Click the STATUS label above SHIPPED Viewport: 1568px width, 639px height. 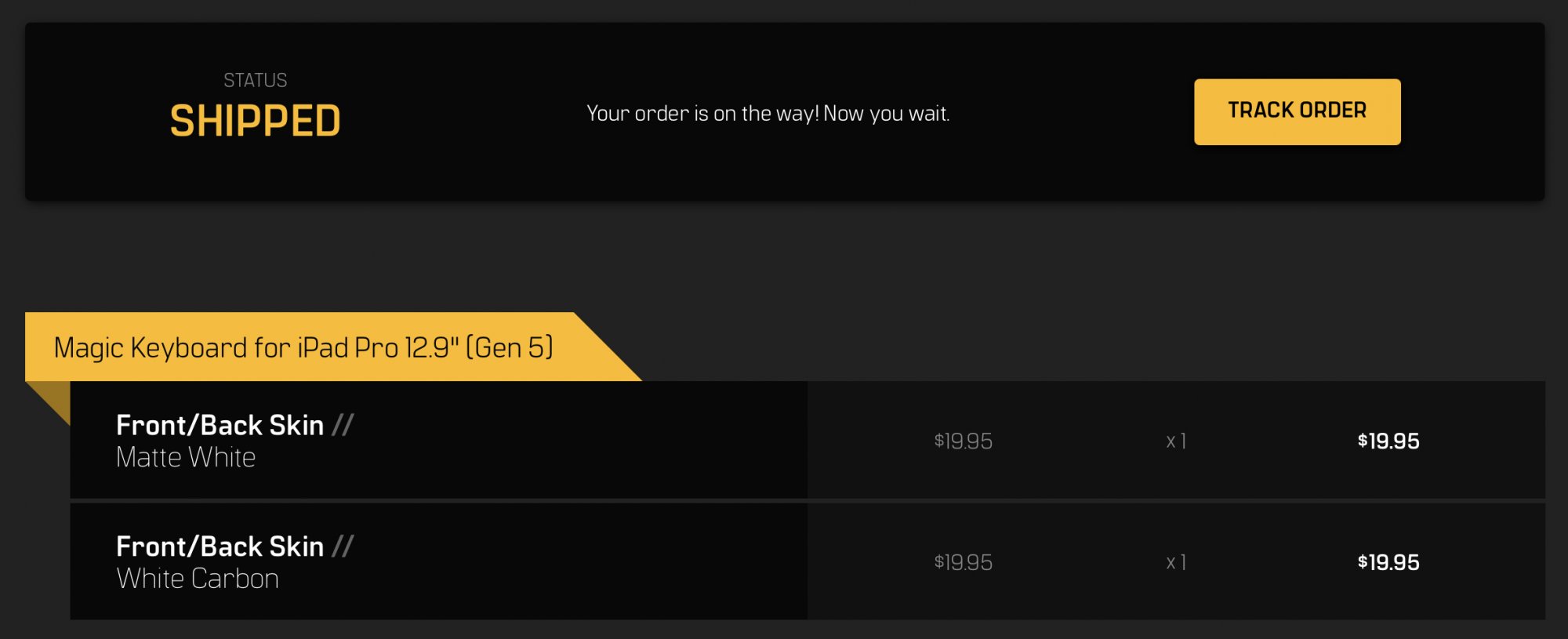256,80
